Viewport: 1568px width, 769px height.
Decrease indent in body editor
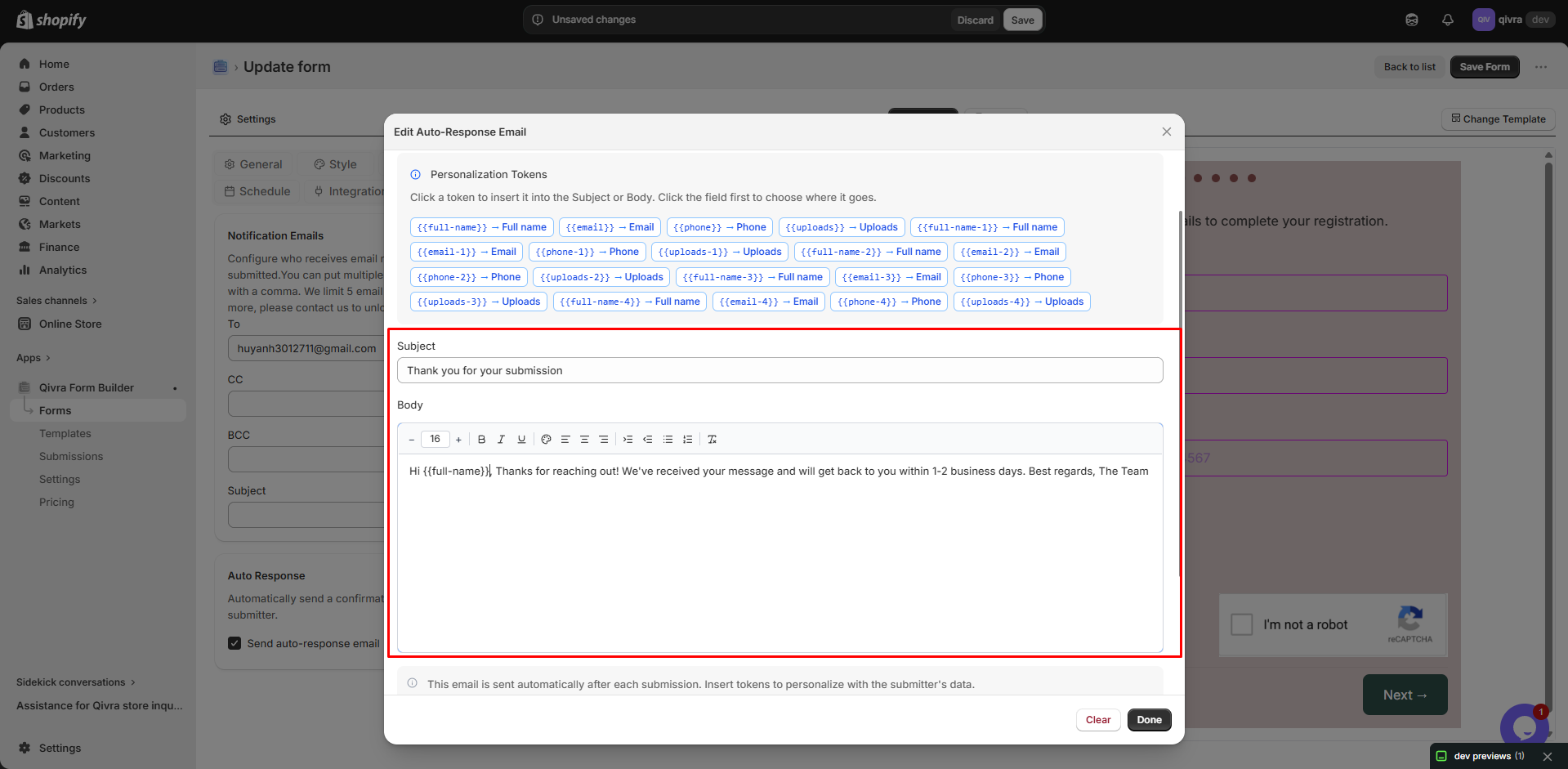[647, 440]
